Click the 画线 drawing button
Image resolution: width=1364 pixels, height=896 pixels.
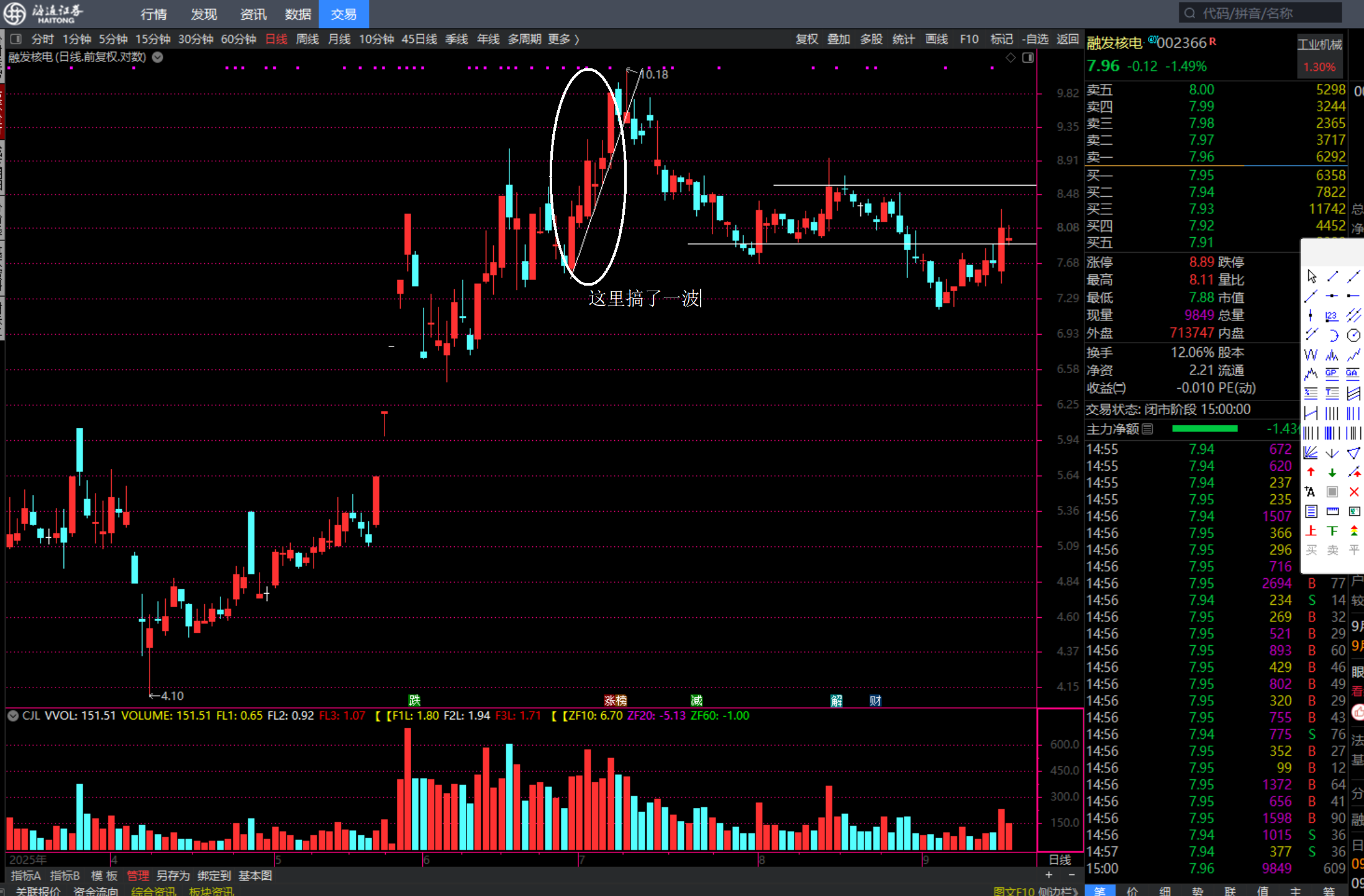936,39
